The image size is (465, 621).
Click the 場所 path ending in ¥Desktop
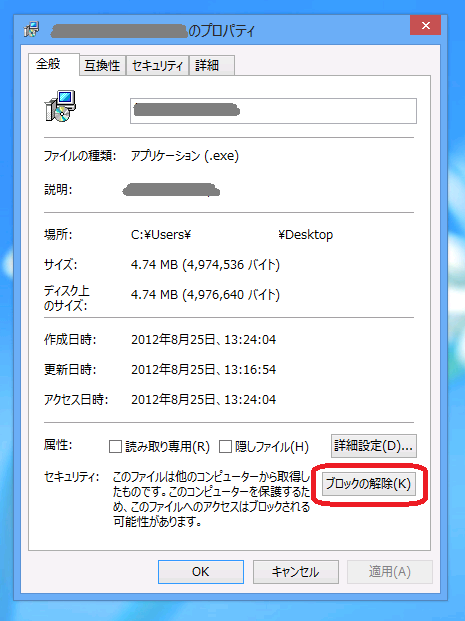[232, 235]
